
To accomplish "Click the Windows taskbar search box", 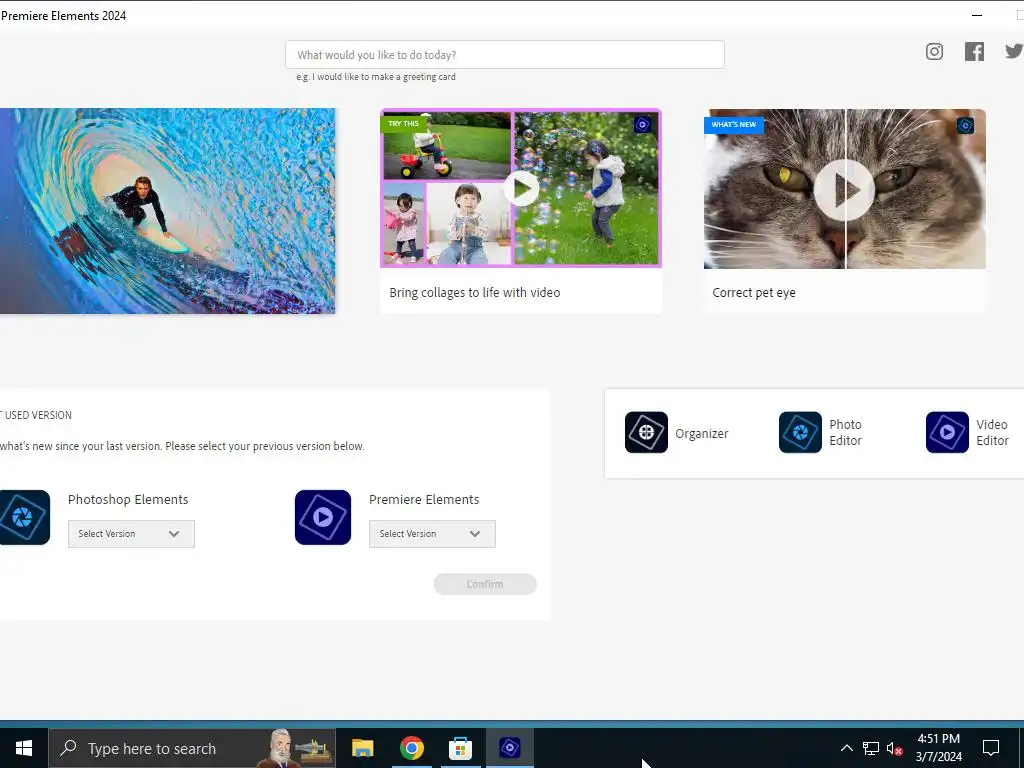I will 192,748.
